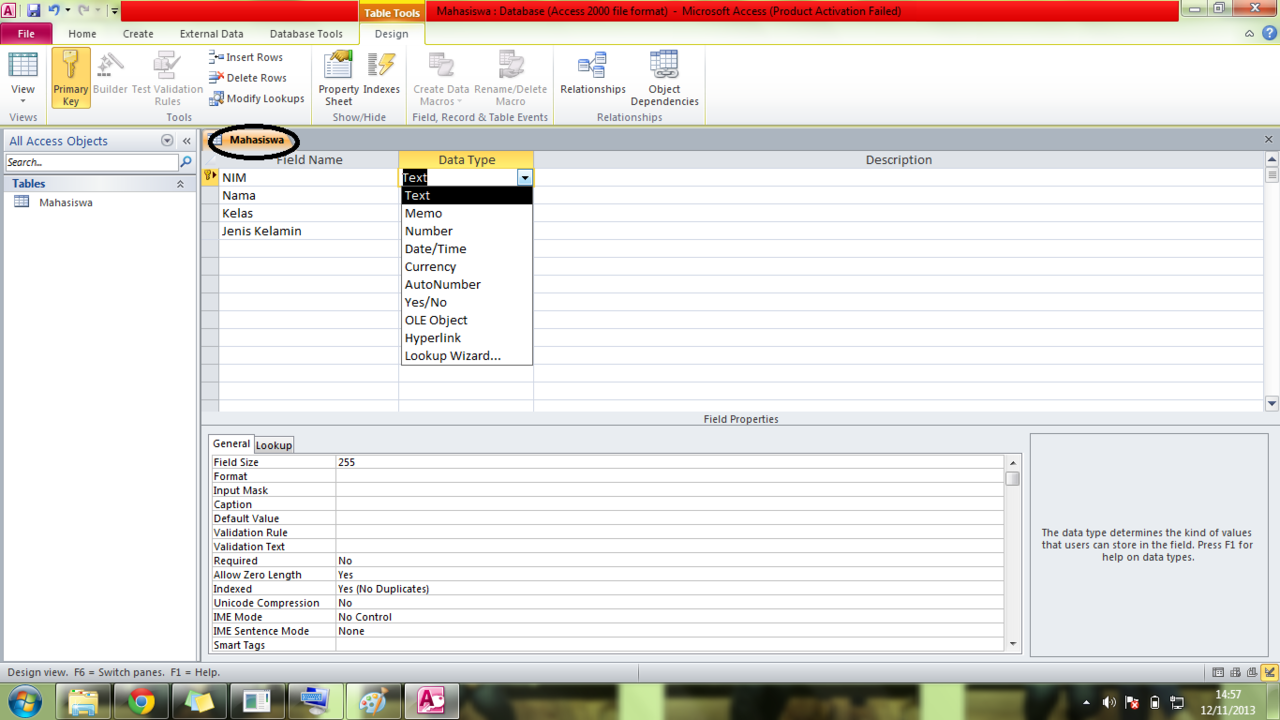1280x720 pixels.
Task: Choose Lookup Wizard from the data type list
Action: [466, 356]
